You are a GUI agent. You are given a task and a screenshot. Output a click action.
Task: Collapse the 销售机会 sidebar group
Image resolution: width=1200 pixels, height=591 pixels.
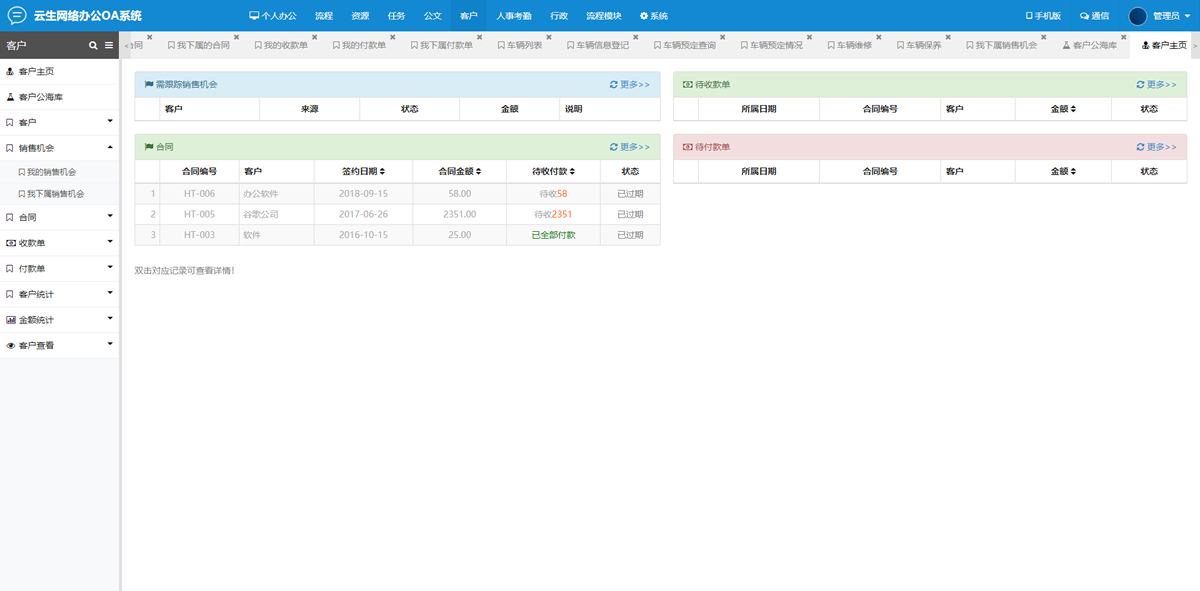coord(60,148)
